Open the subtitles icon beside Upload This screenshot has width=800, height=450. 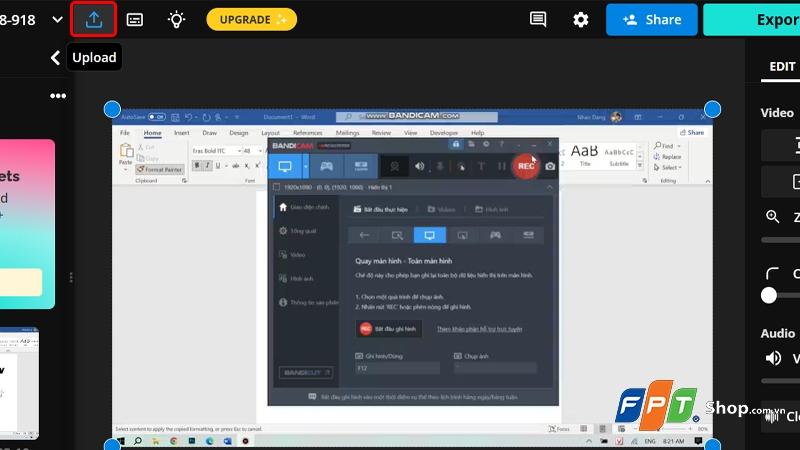coord(135,19)
